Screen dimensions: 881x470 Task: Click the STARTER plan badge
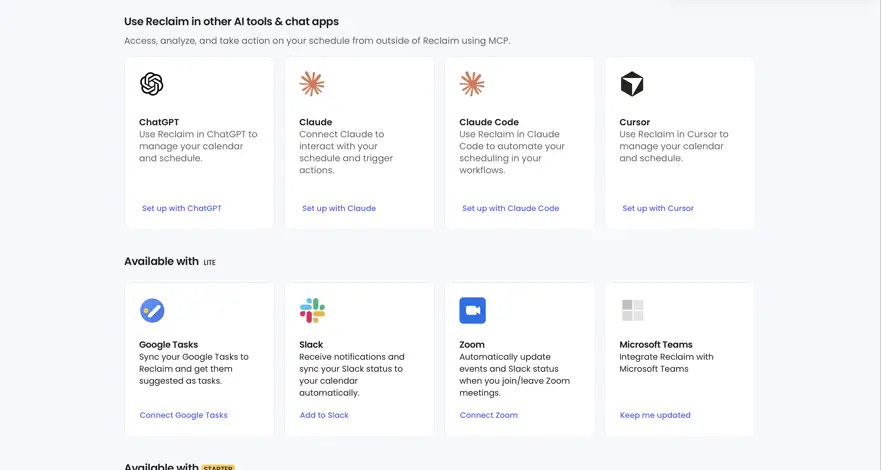[218, 467]
